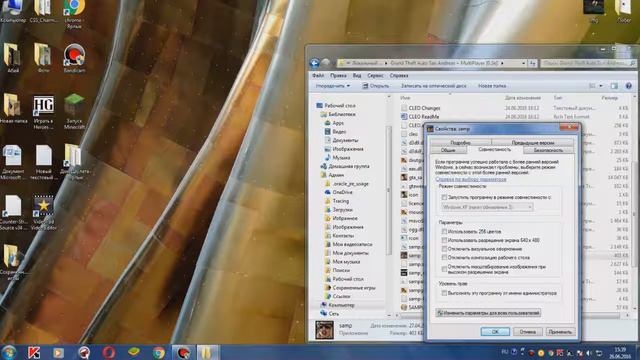The width and height of the screenshot is (640, 360).
Task: Open the Сервис menu
Action: click(x=375, y=76)
